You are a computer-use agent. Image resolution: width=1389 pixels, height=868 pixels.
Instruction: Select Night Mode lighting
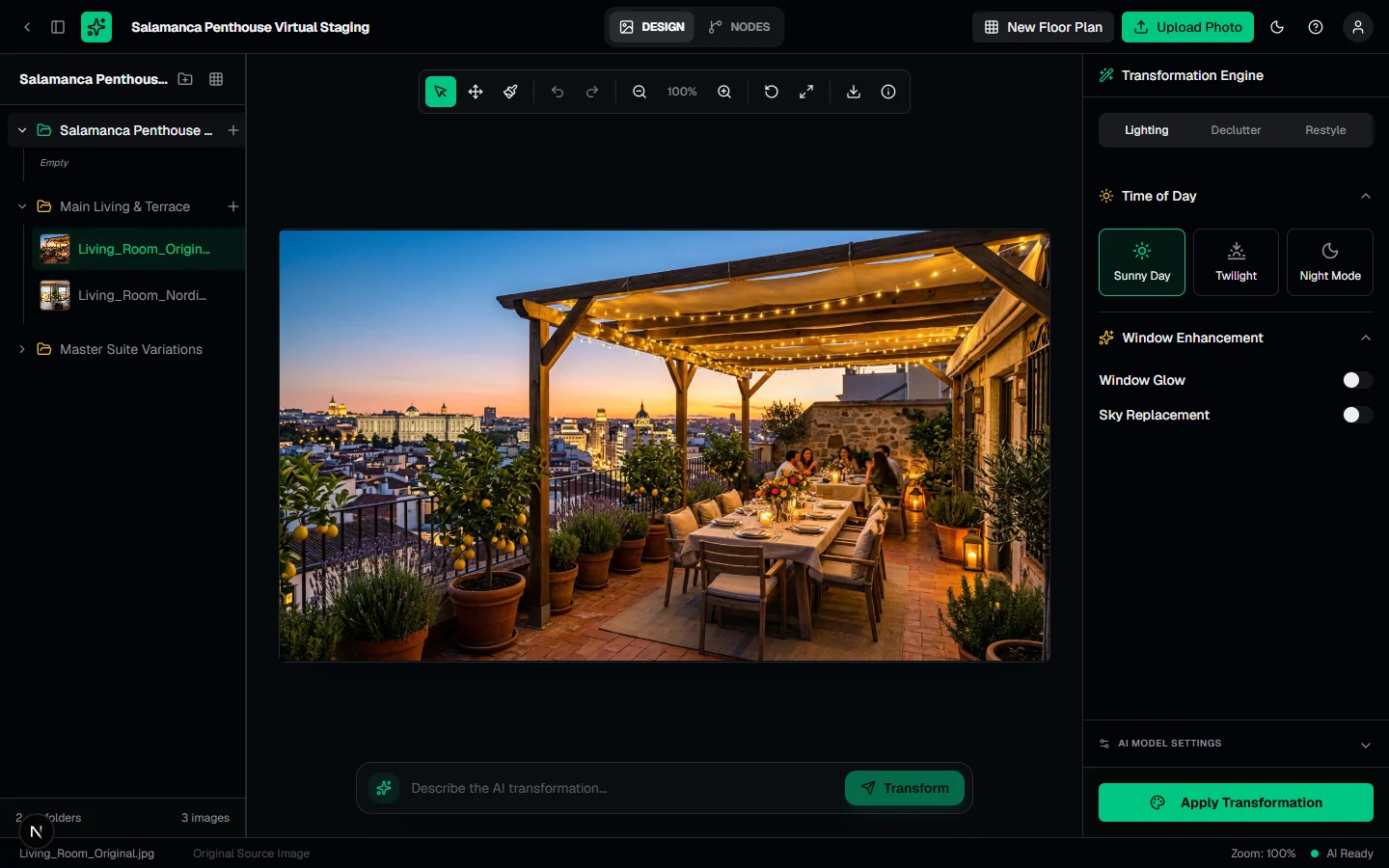point(1330,262)
